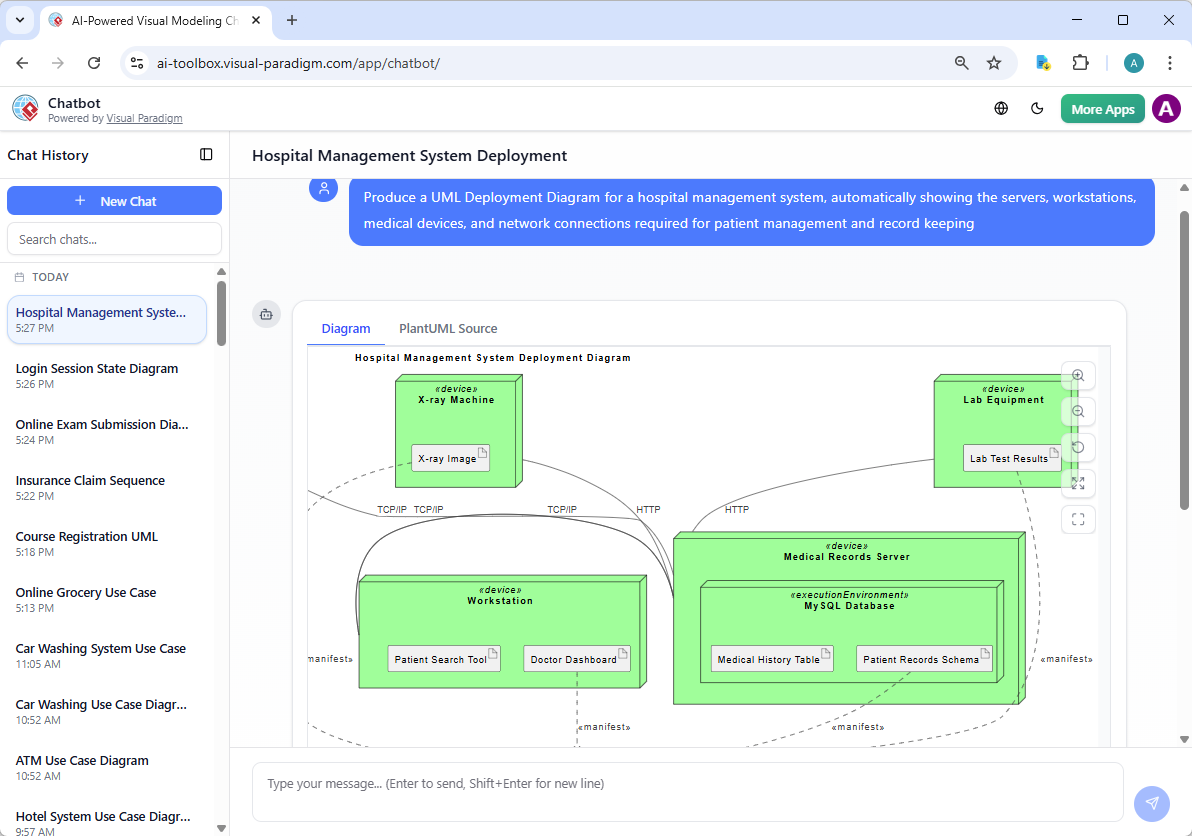Collapse the Chat History sidebar panel

point(206,155)
